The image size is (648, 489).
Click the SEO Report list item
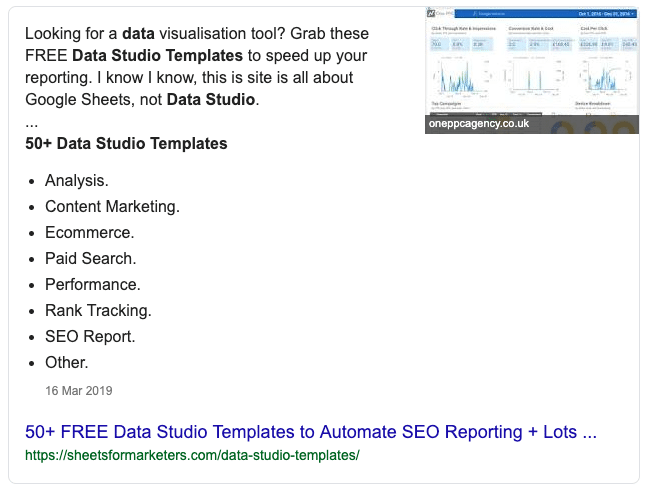pyautogui.click(x=90, y=337)
